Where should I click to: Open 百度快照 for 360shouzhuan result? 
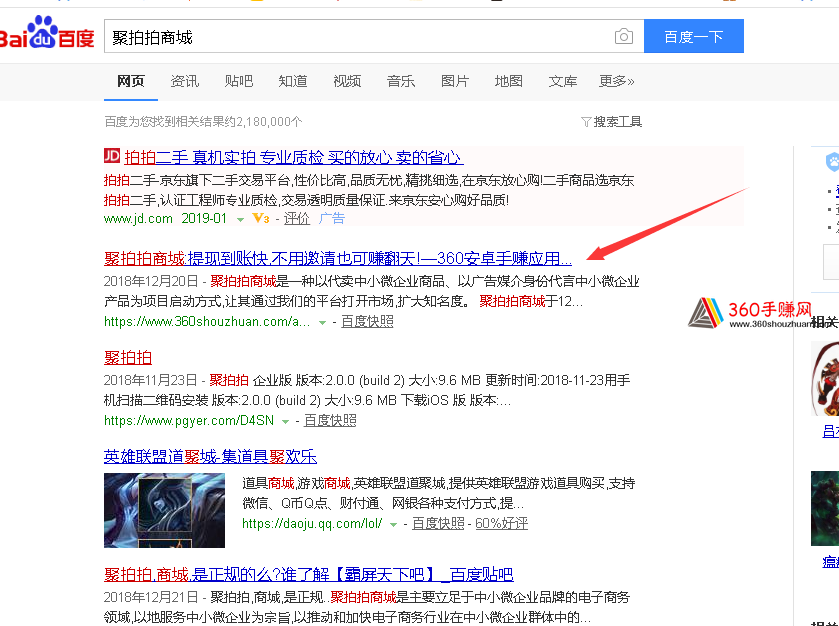click(x=367, y=321)
